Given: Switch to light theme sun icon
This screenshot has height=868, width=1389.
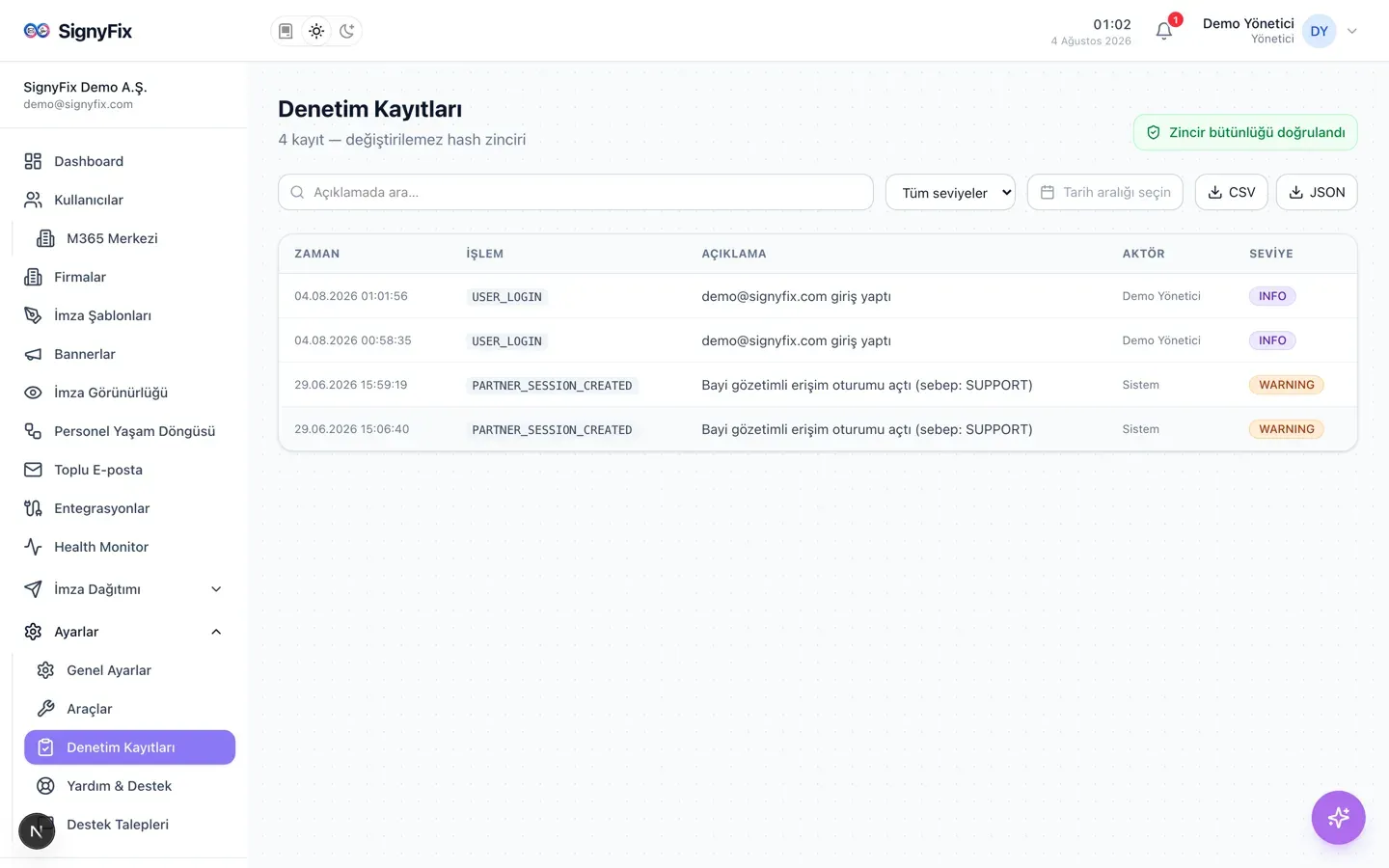Looking at the screenshot, I should click(x=316, y=31).
